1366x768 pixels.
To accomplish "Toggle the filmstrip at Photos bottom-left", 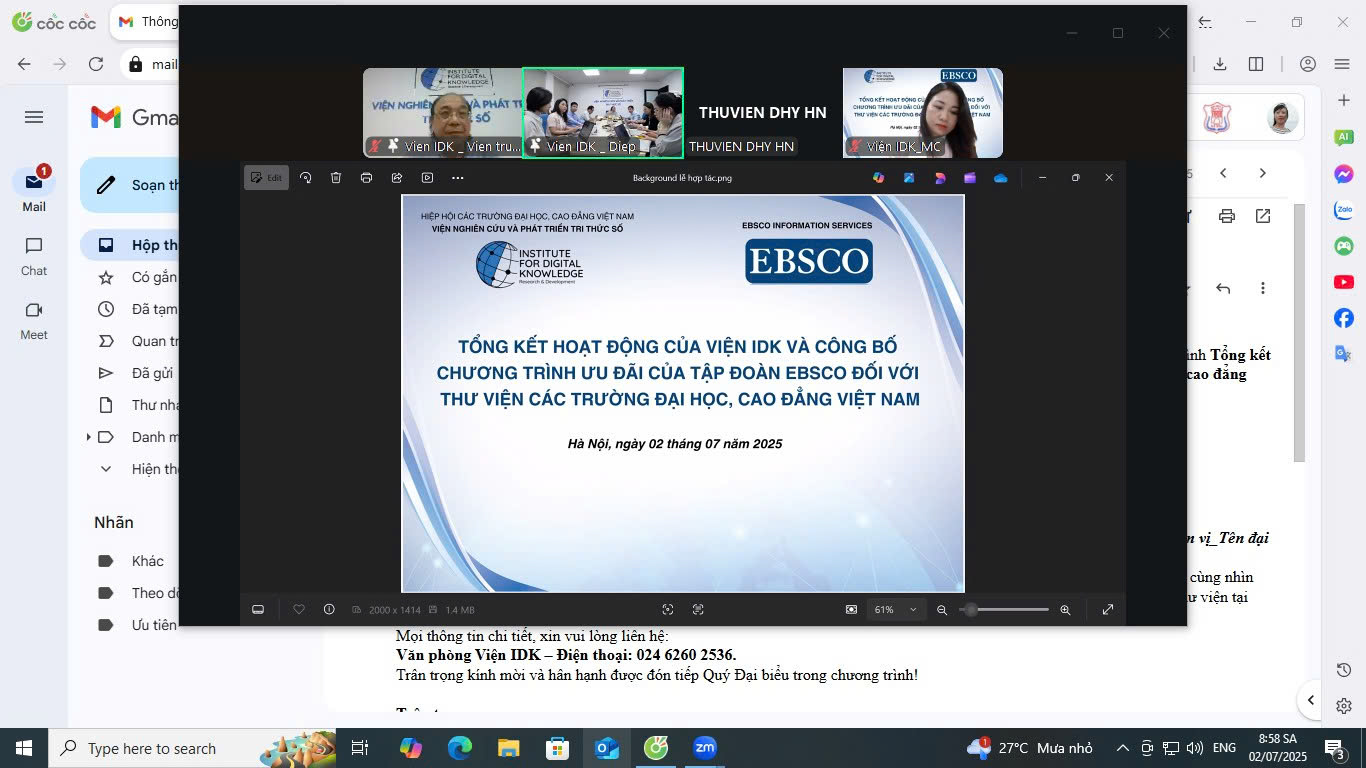I will click(258, 610).
